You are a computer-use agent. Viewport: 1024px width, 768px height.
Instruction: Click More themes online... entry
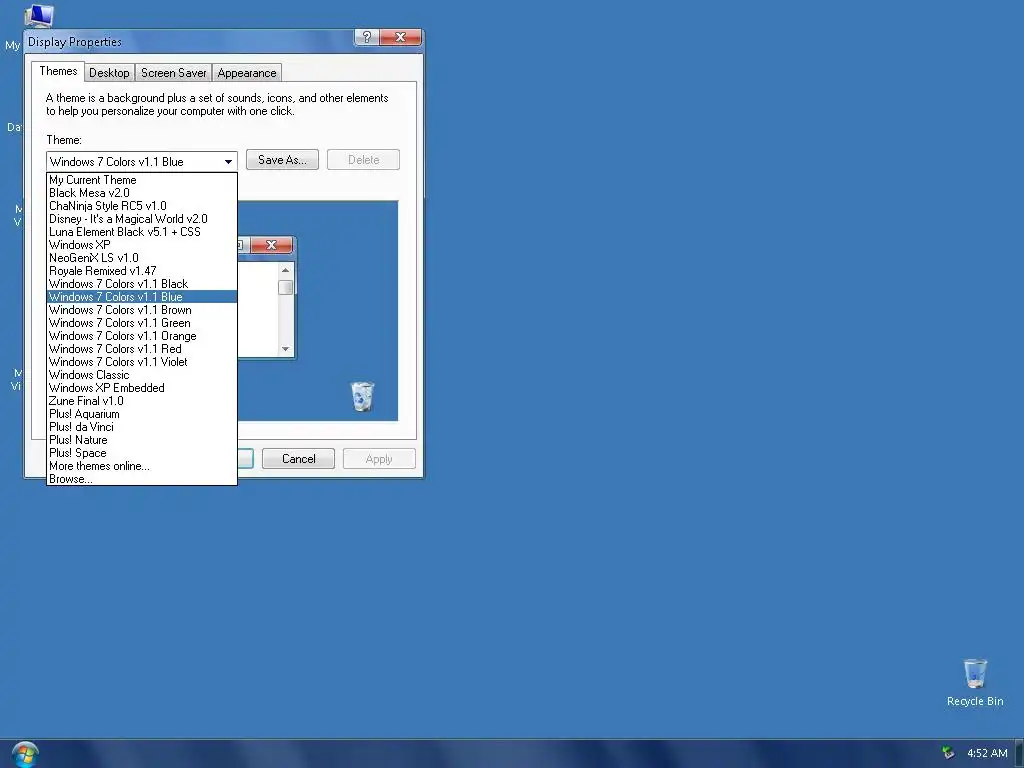tap(142, 466)
